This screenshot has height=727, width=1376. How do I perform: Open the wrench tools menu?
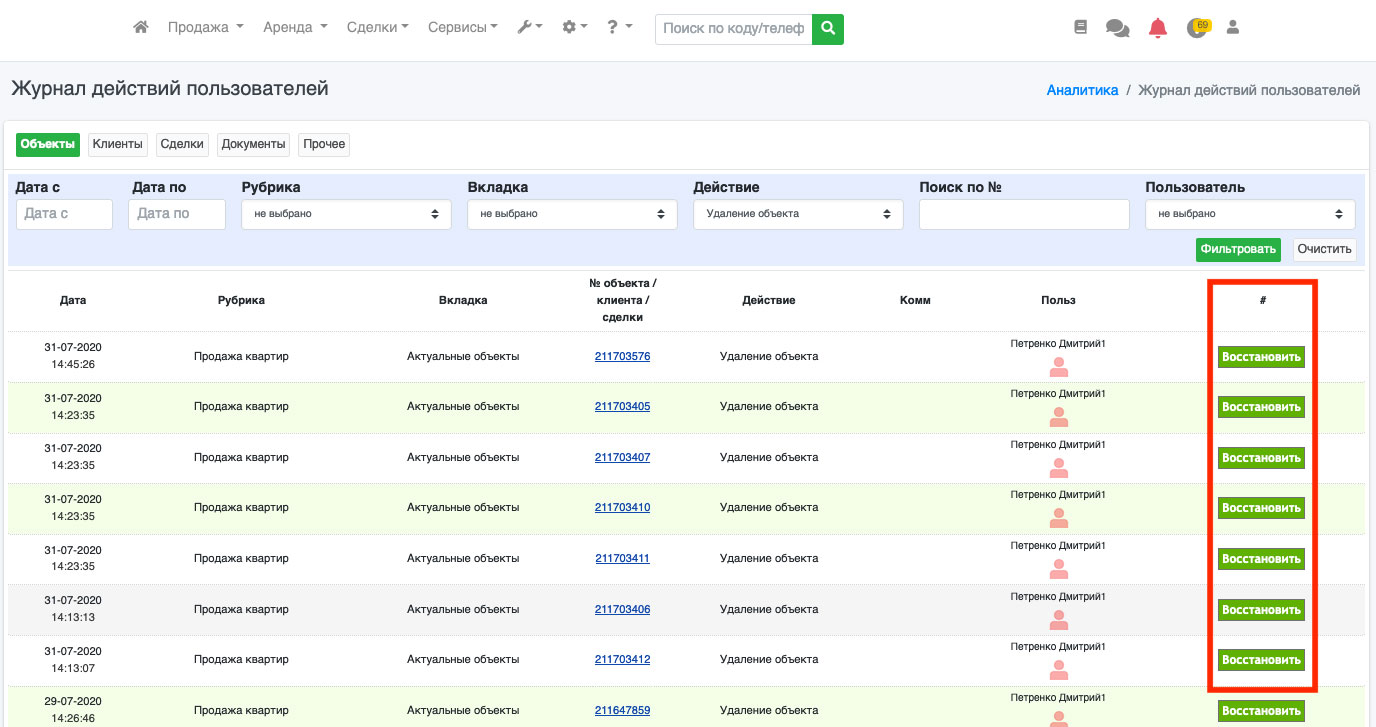[529, 28]
